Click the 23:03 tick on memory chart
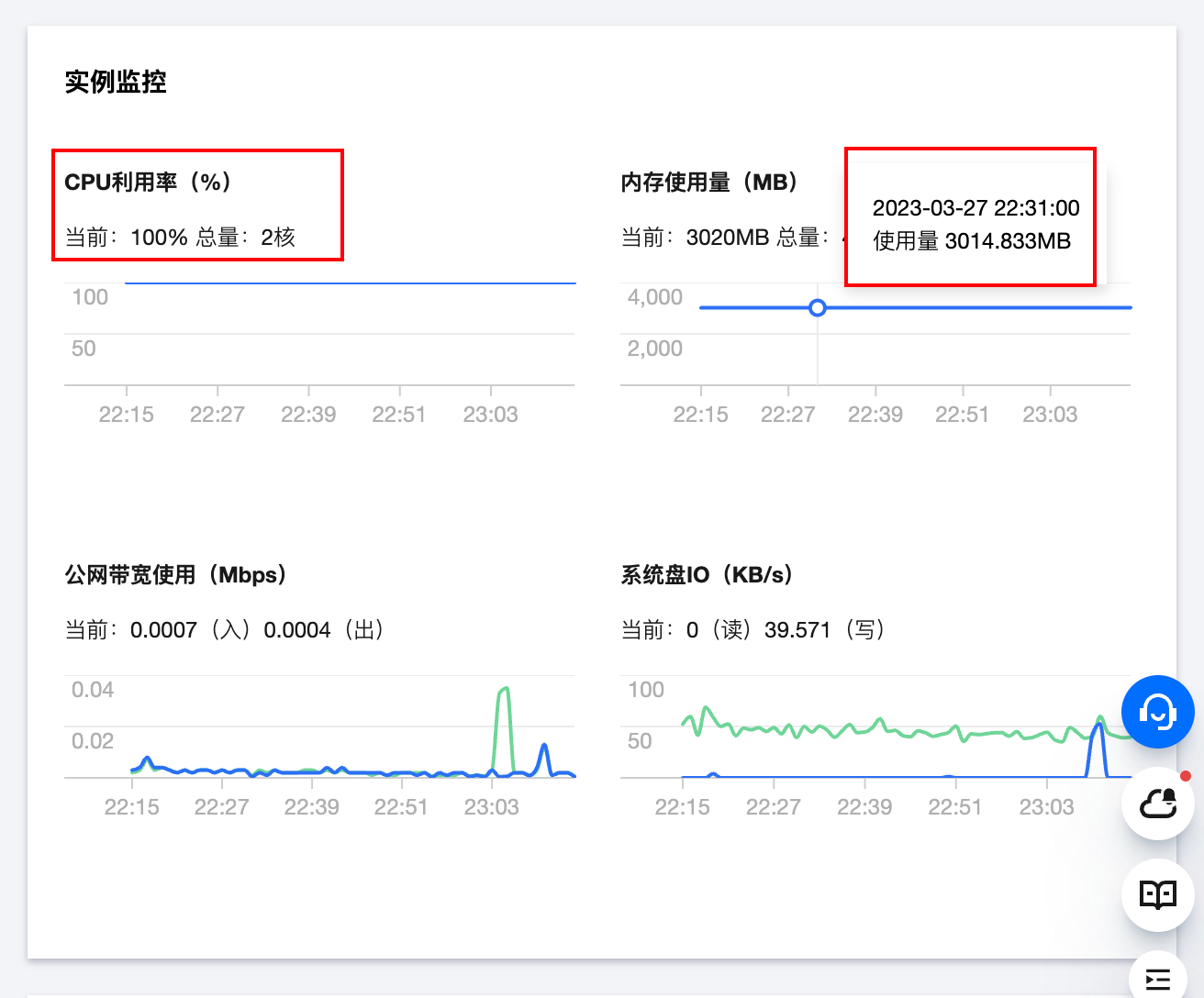Viewport: 1204px width, 998px height. point(1050,415)
